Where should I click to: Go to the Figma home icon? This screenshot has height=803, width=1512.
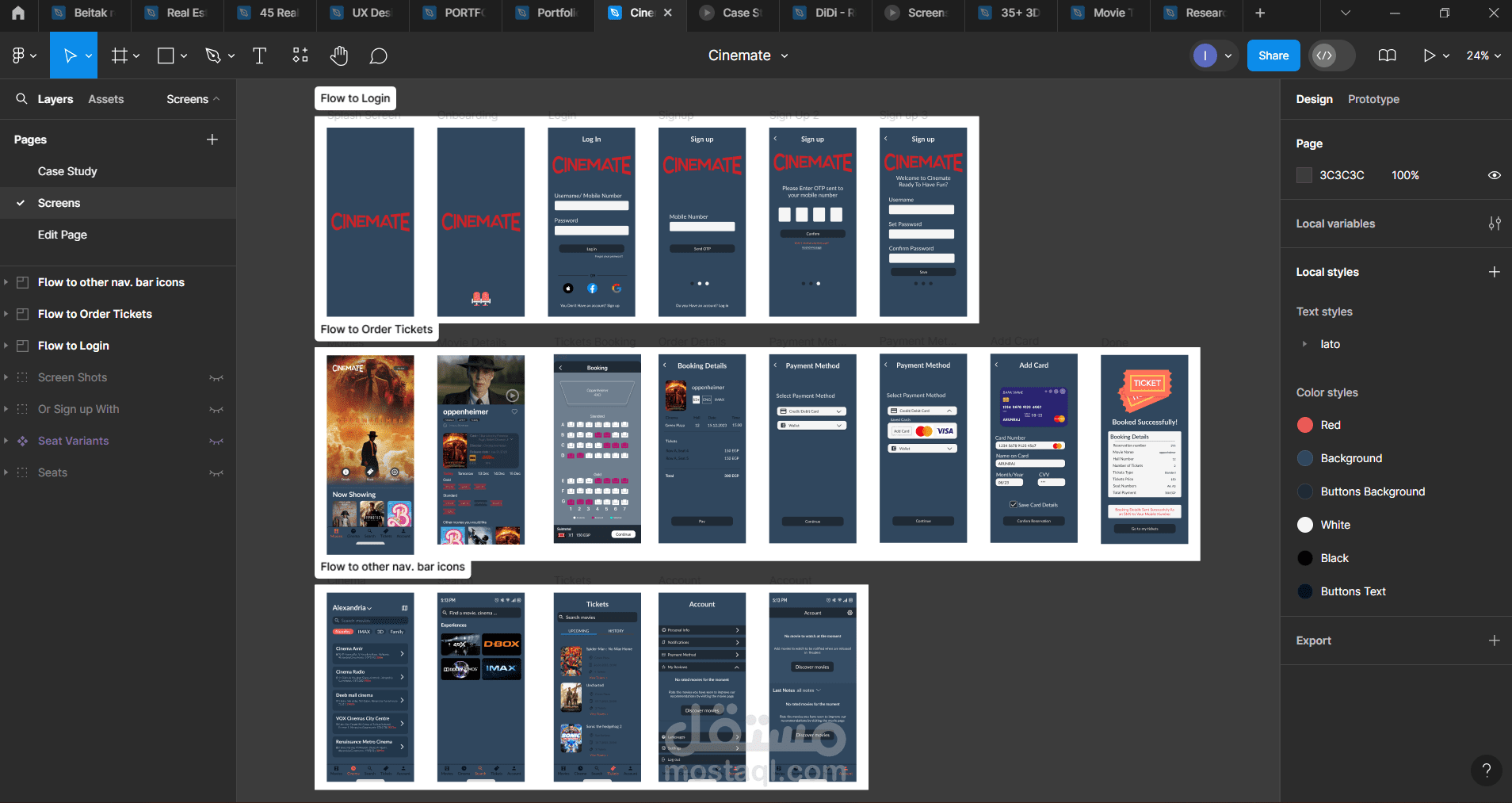[x=18, y=13]
